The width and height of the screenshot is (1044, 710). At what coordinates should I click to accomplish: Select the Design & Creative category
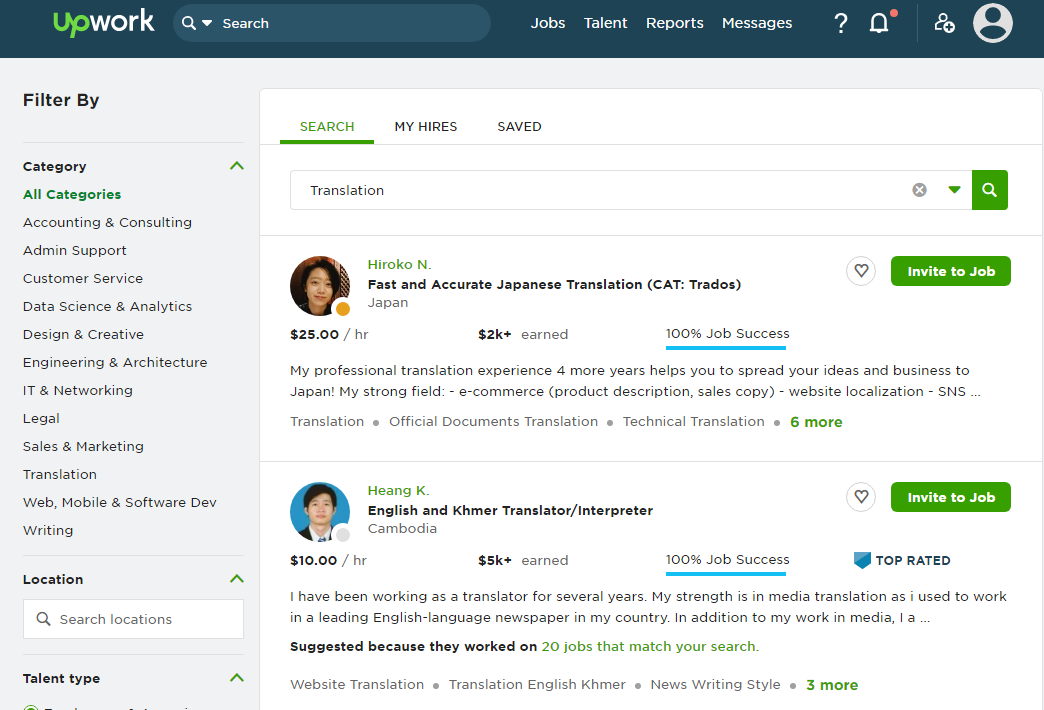(83, 334)
